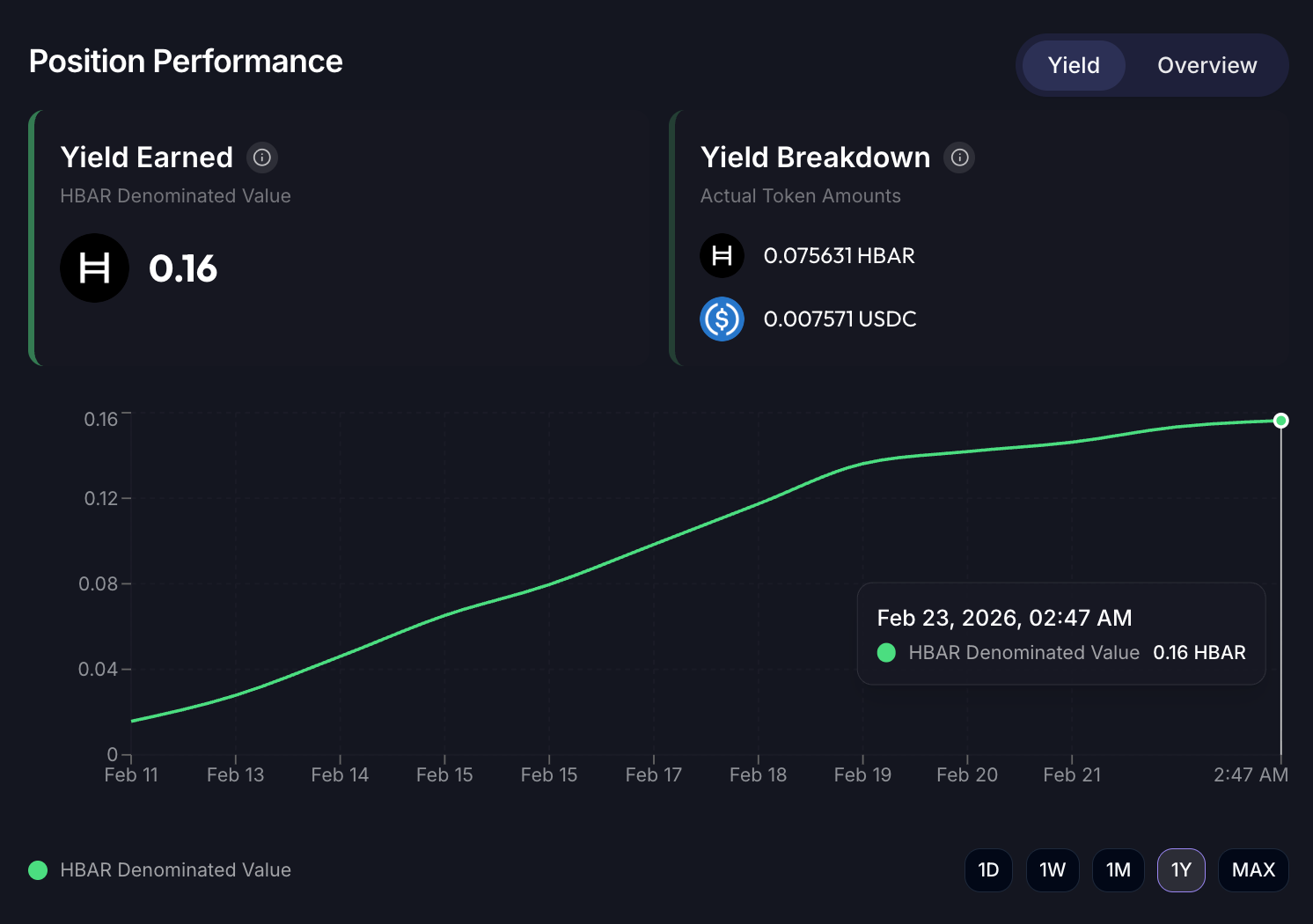Click the green dot in chart tooltip
The image size is (1313, 924).
pos(886,653)
